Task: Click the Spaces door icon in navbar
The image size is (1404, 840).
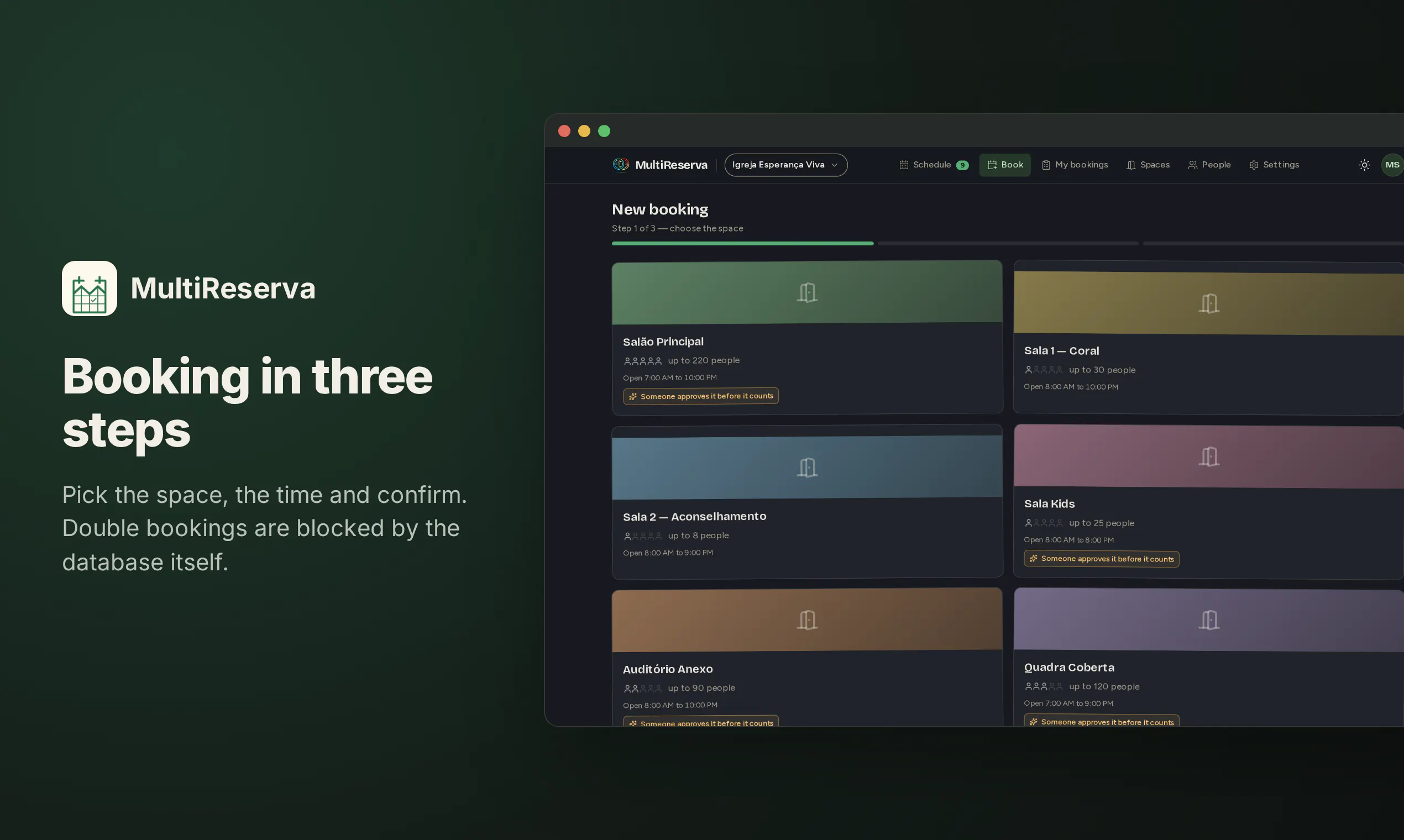Action: (1130, 165)
